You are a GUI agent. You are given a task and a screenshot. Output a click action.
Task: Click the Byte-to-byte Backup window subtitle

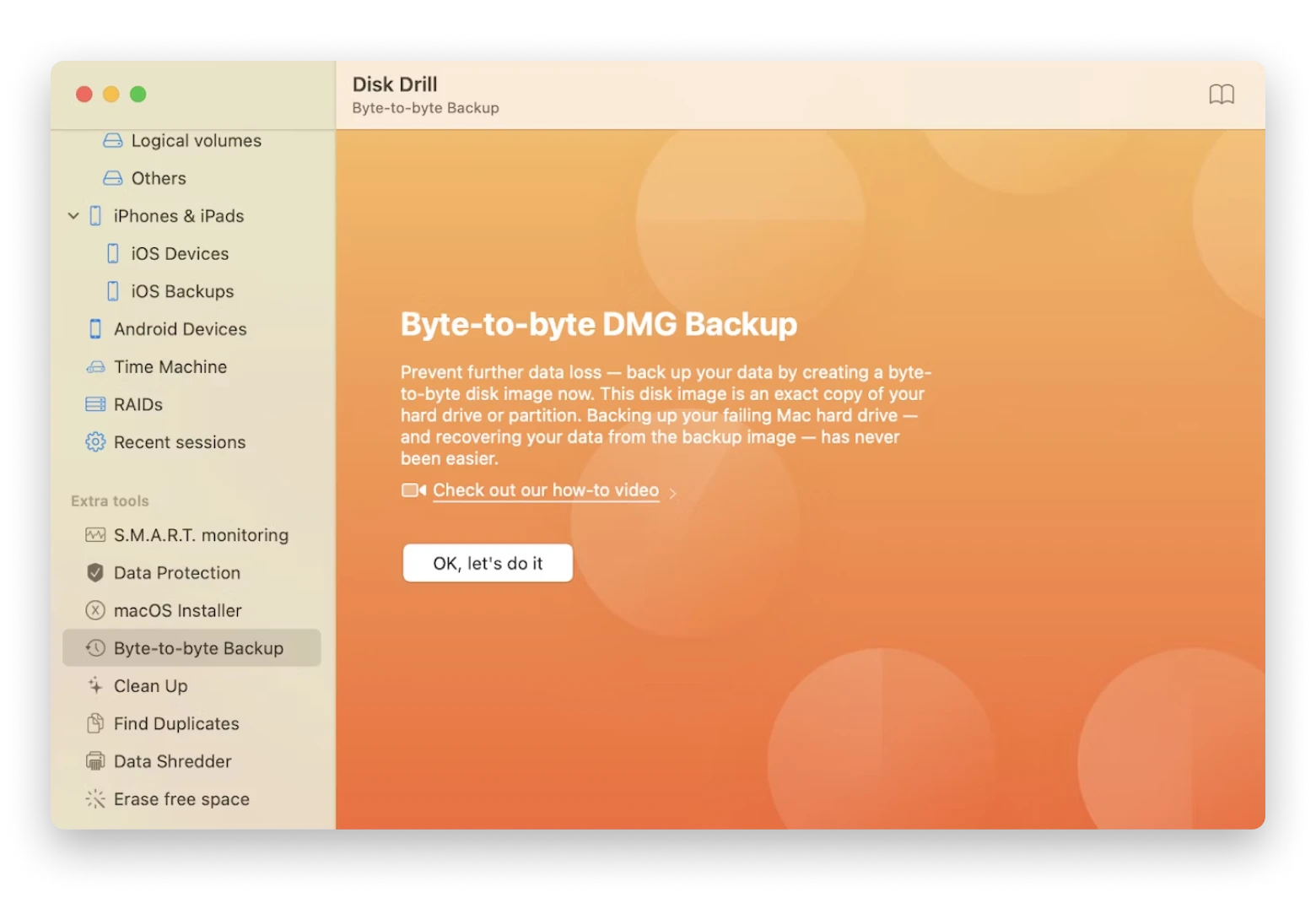point(425,108)
